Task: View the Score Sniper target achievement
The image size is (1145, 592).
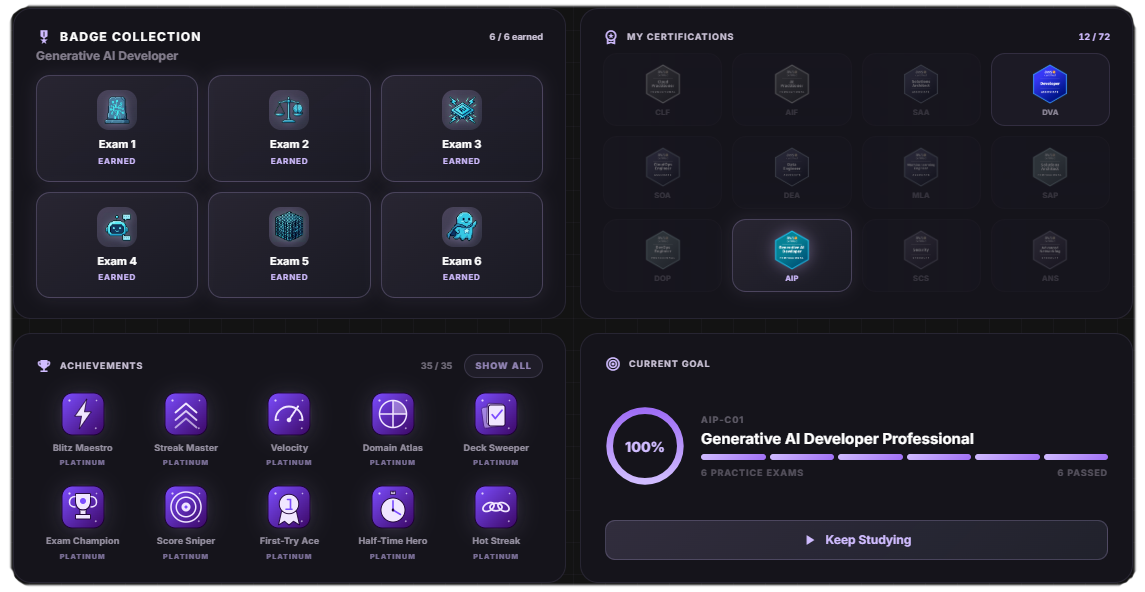Action: [185, 523]
